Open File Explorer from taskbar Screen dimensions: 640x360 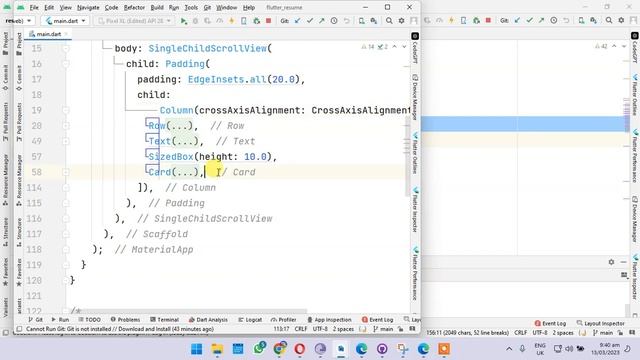click(x=217, y=349)
